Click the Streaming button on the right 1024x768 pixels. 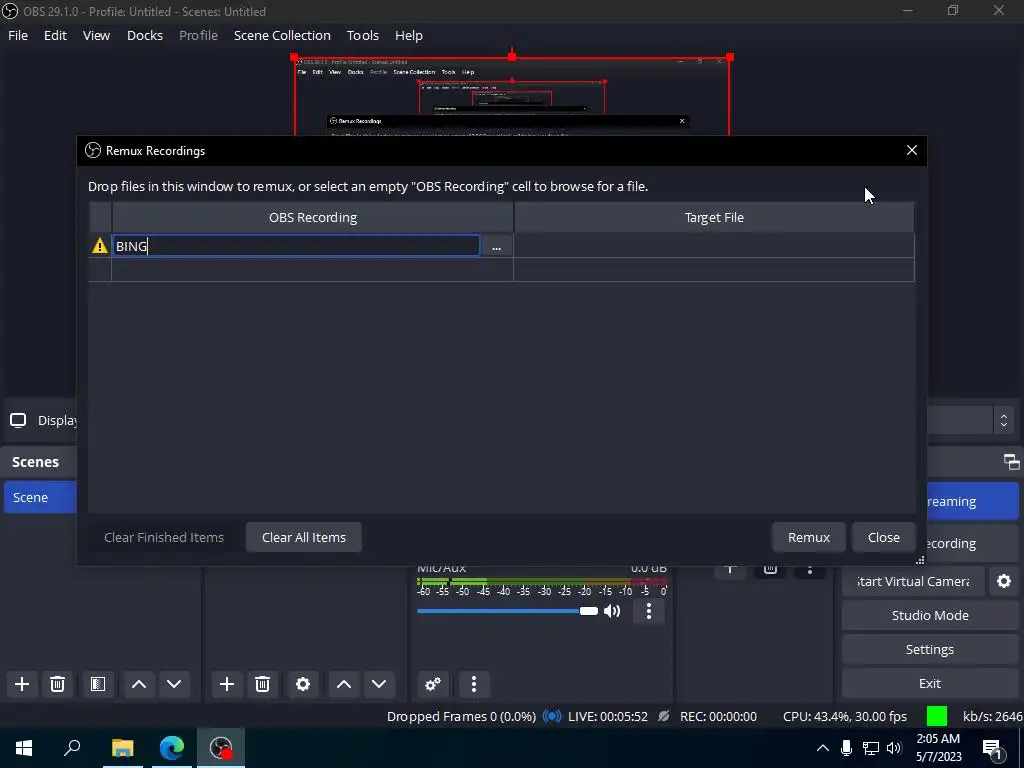pos(973,501)
